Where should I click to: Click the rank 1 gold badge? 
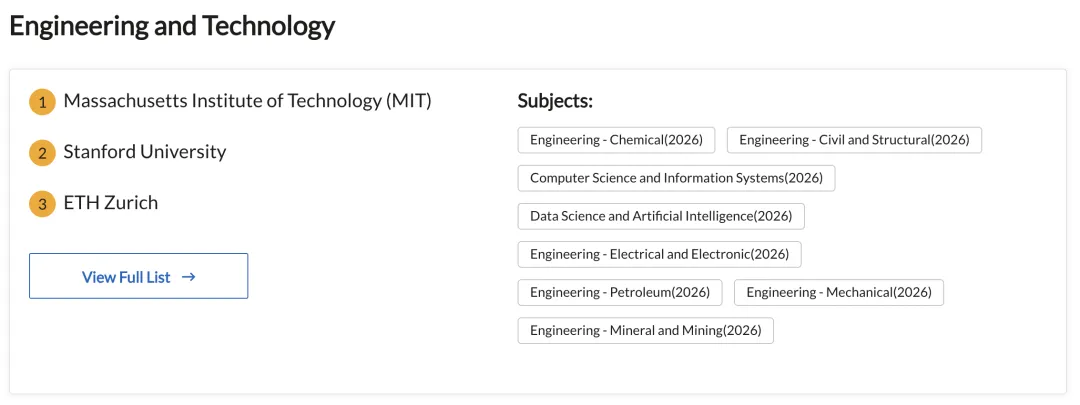tap(42, 102)
